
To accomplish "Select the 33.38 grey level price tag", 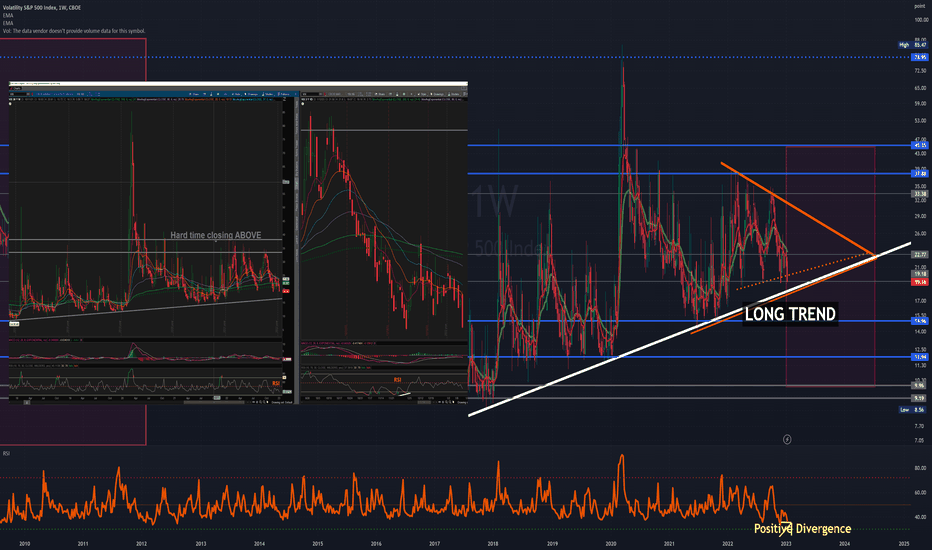I will coord(920,194).
